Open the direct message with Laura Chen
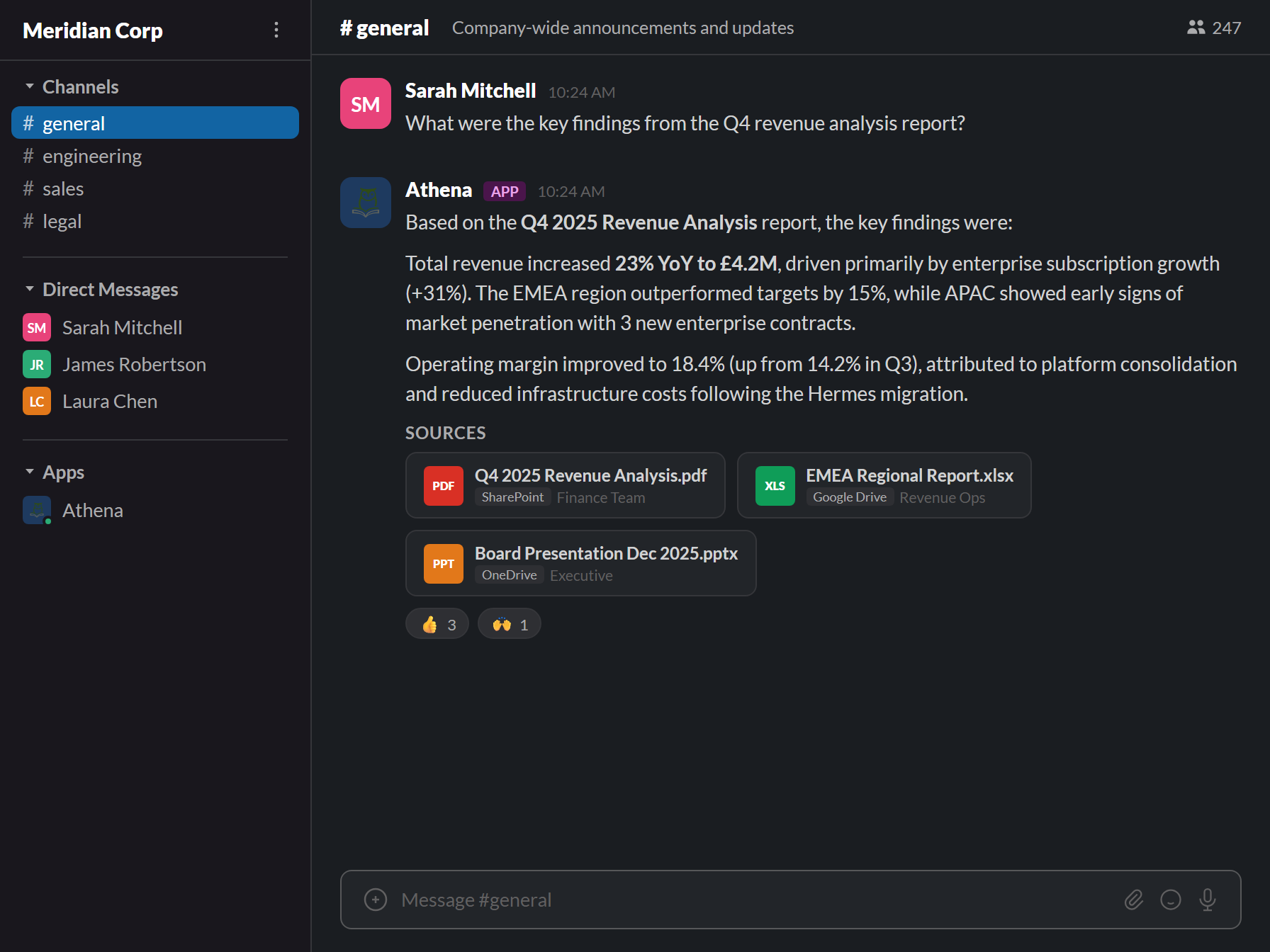1270x952 pixels. (109, 401)
